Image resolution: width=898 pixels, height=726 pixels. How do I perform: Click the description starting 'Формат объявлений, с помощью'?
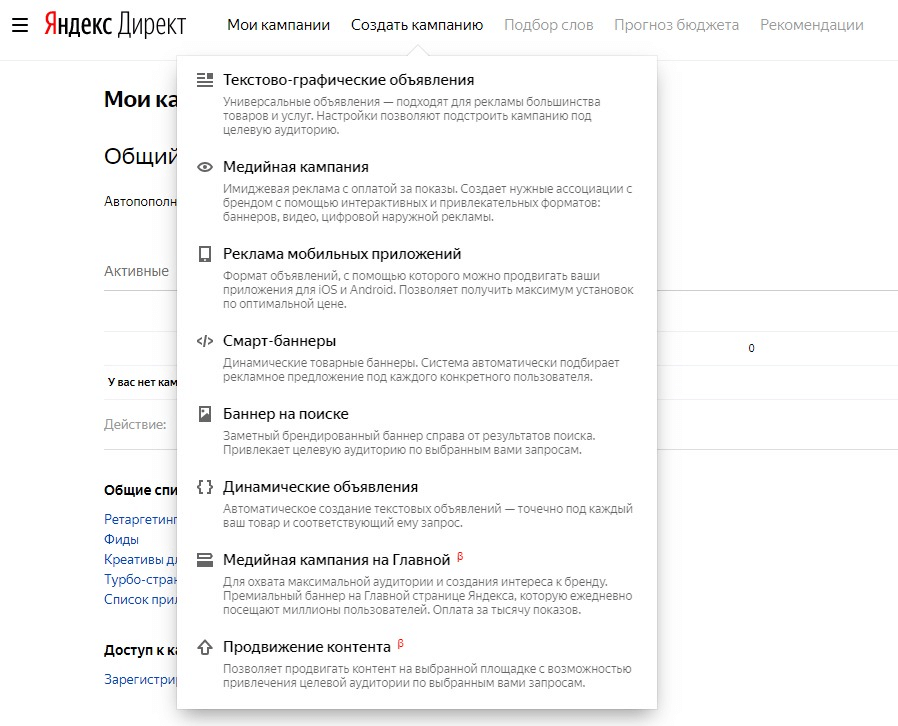coord(428,290)
